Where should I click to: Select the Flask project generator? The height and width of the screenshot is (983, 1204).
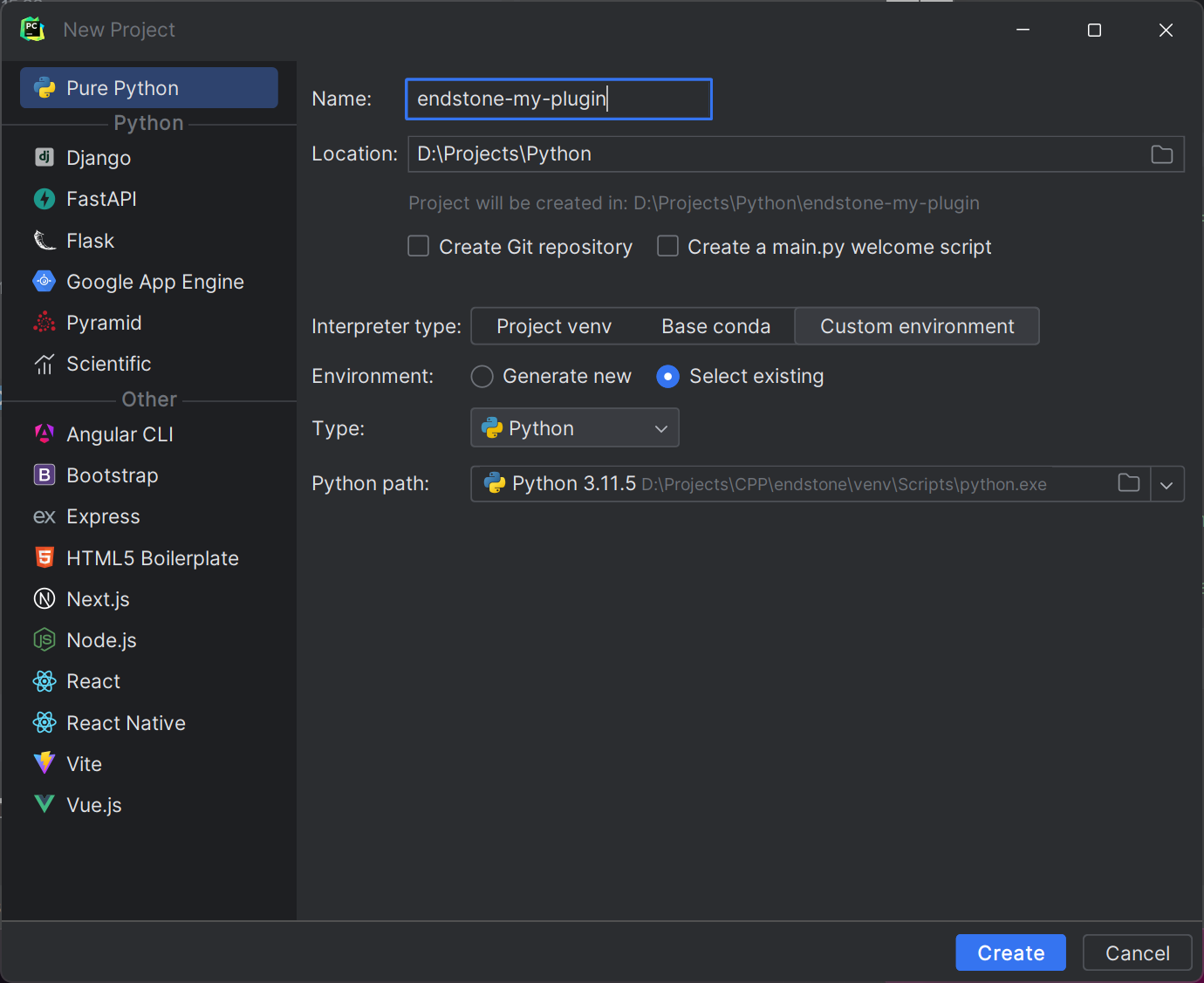pyautogui.click(x=44, y=241)
